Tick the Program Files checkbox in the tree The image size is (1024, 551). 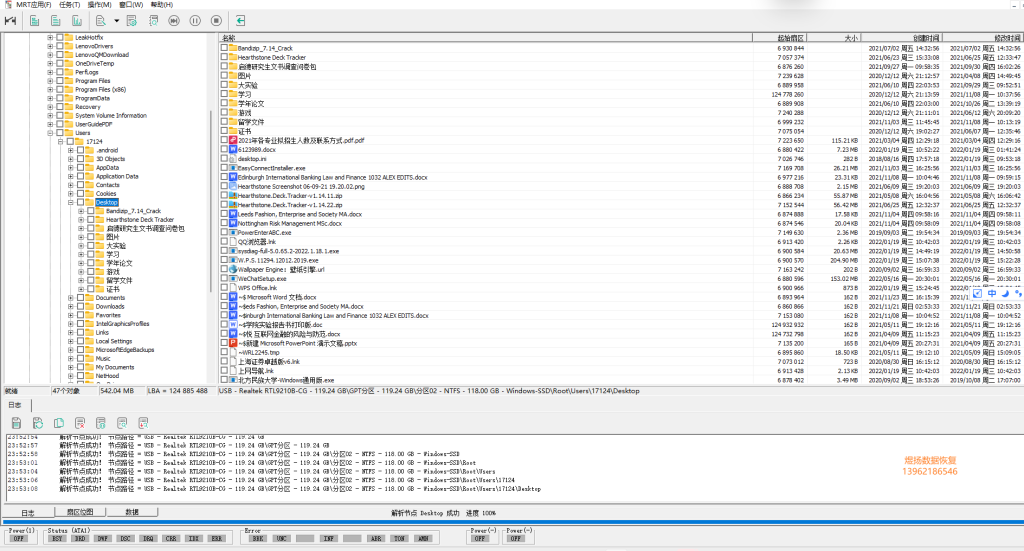[59, 81]
